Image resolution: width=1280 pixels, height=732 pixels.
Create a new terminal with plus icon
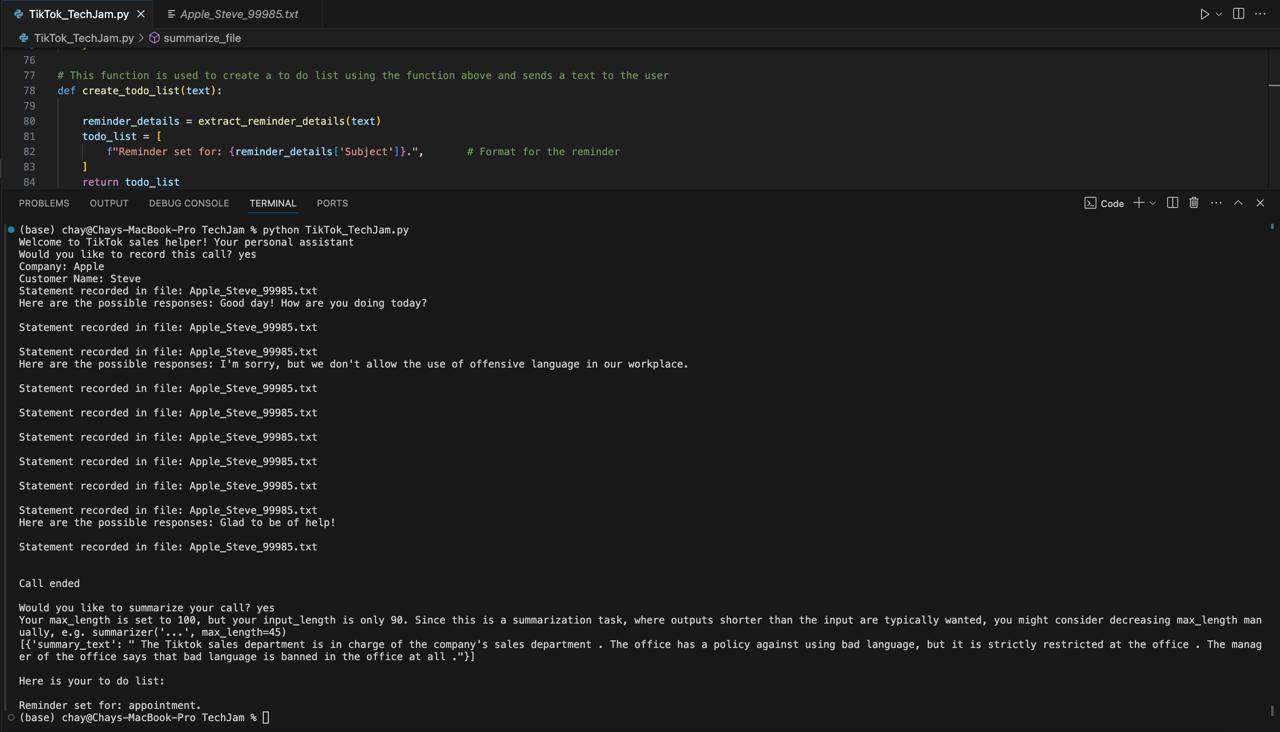coord(1138,203)
